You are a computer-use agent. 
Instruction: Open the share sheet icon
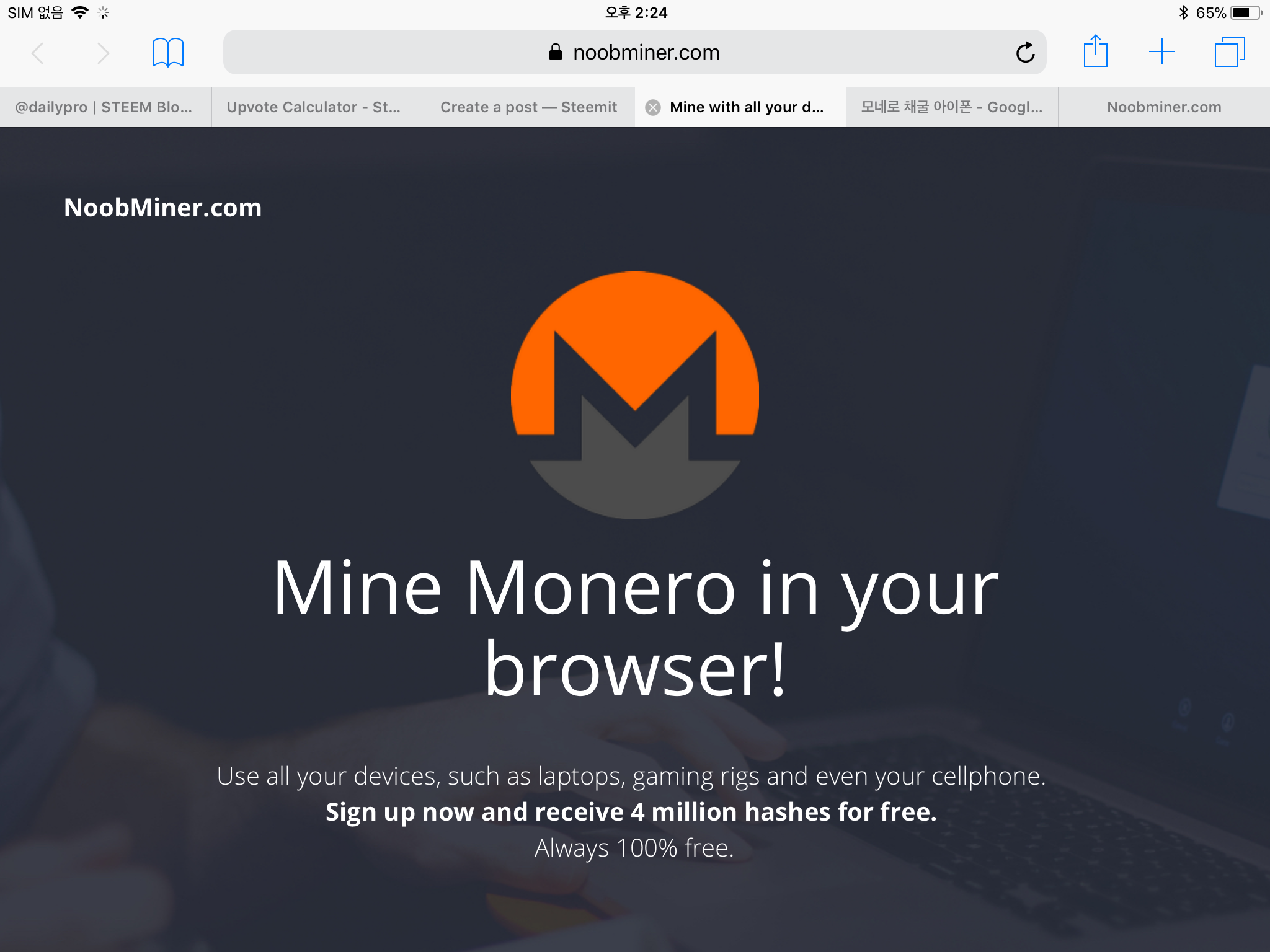[1095, 51]
